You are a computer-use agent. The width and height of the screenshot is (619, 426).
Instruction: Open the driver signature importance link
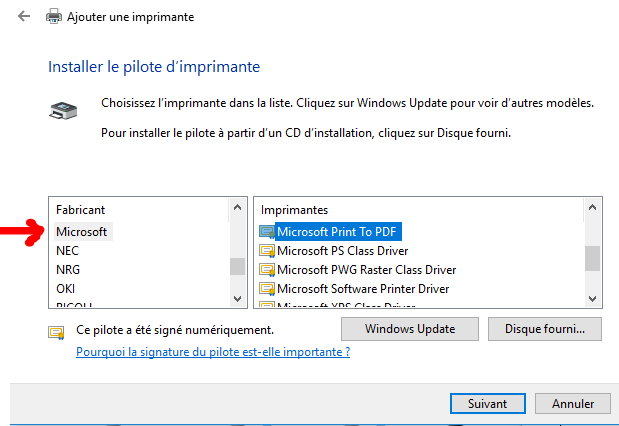click(213, 351)
